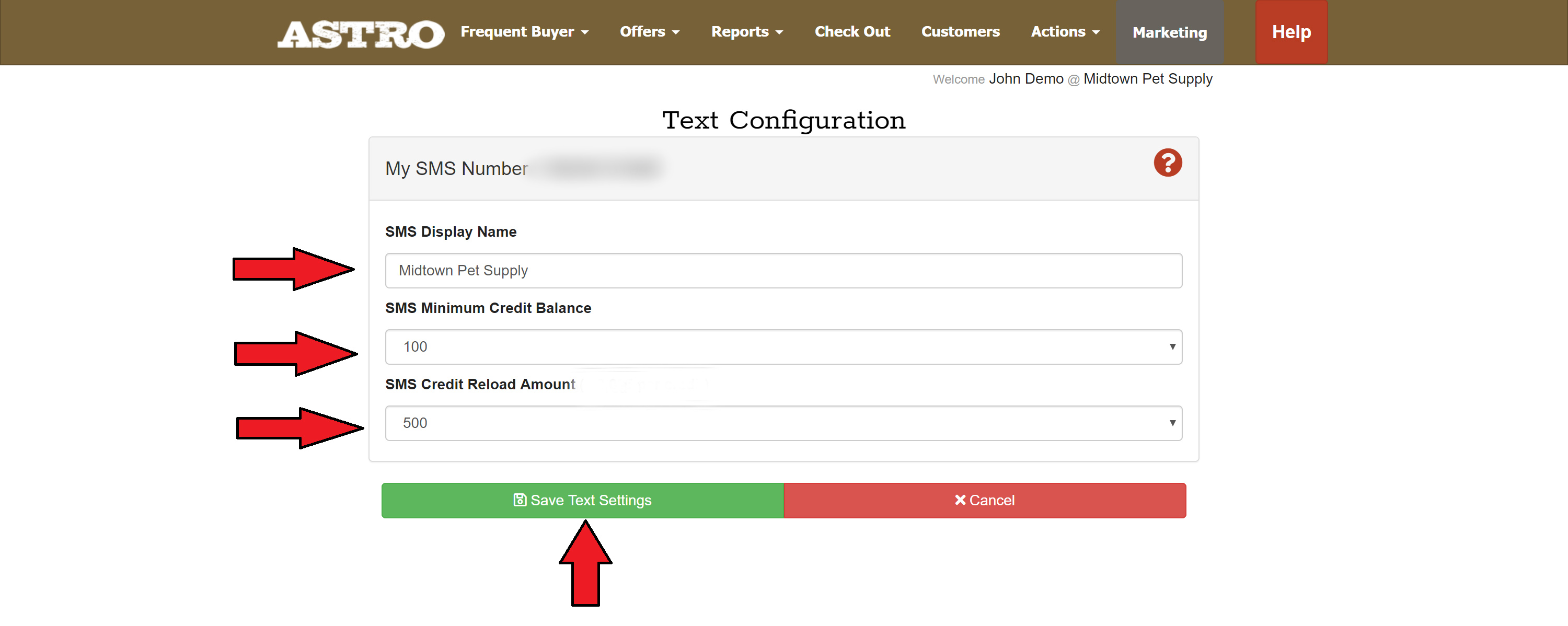
Task: Select the Marketing tab
Action: pos(1169,32)
